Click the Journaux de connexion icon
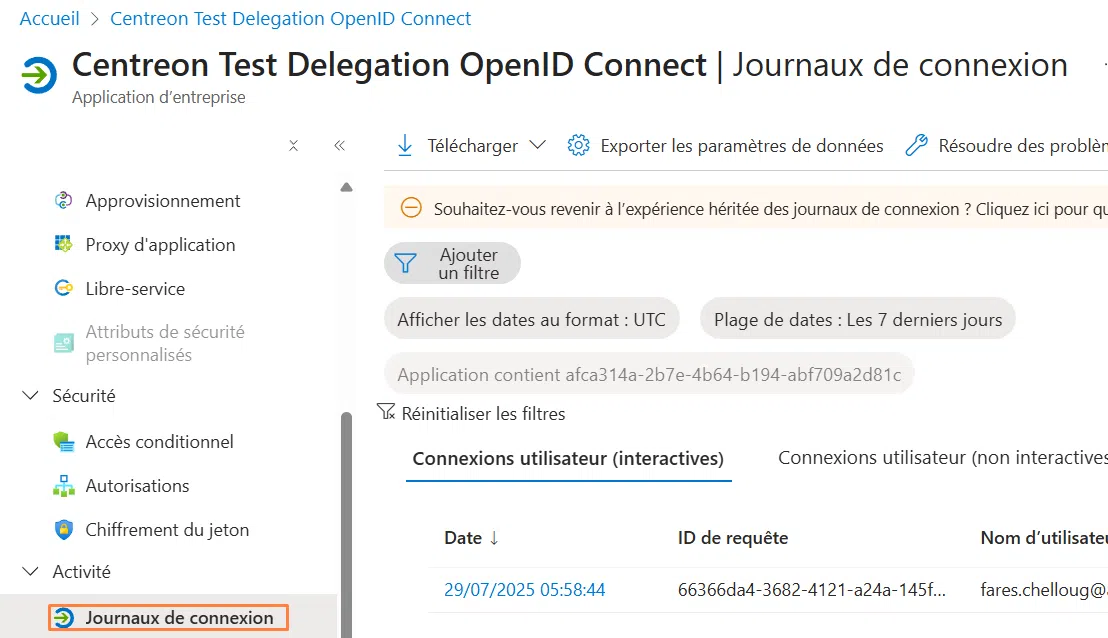 click(x=62, y=618)
